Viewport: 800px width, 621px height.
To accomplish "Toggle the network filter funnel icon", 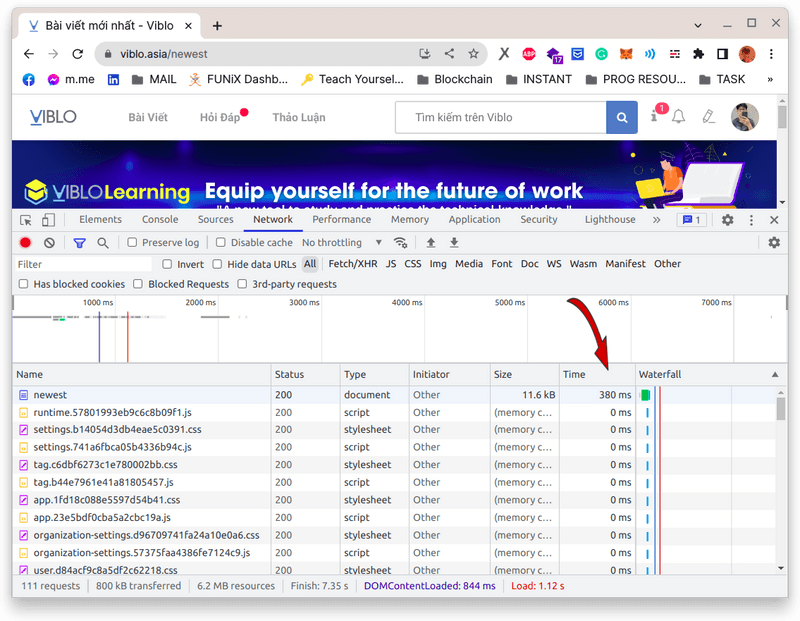I will [80, 243].
